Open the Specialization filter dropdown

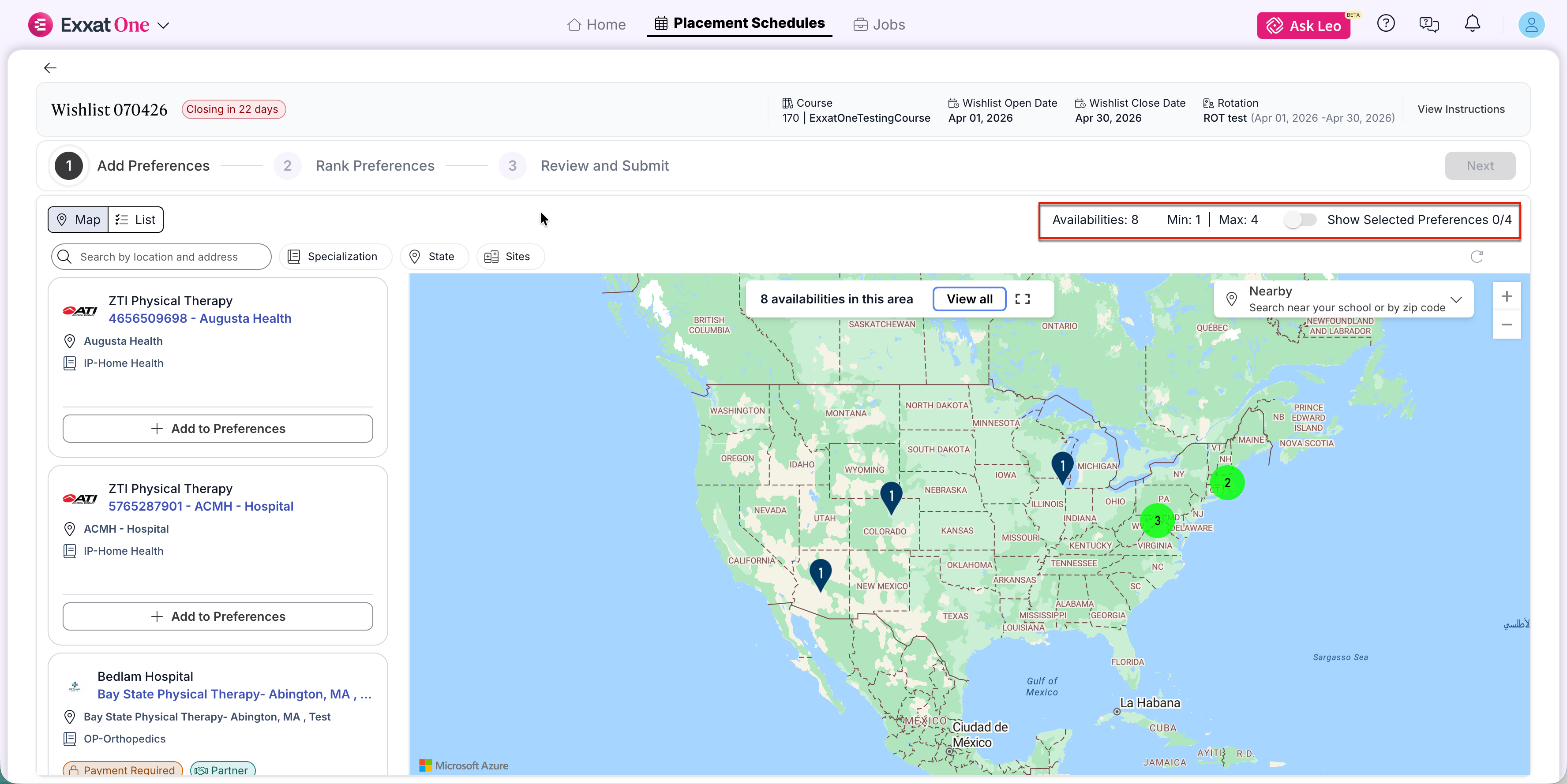335,257
